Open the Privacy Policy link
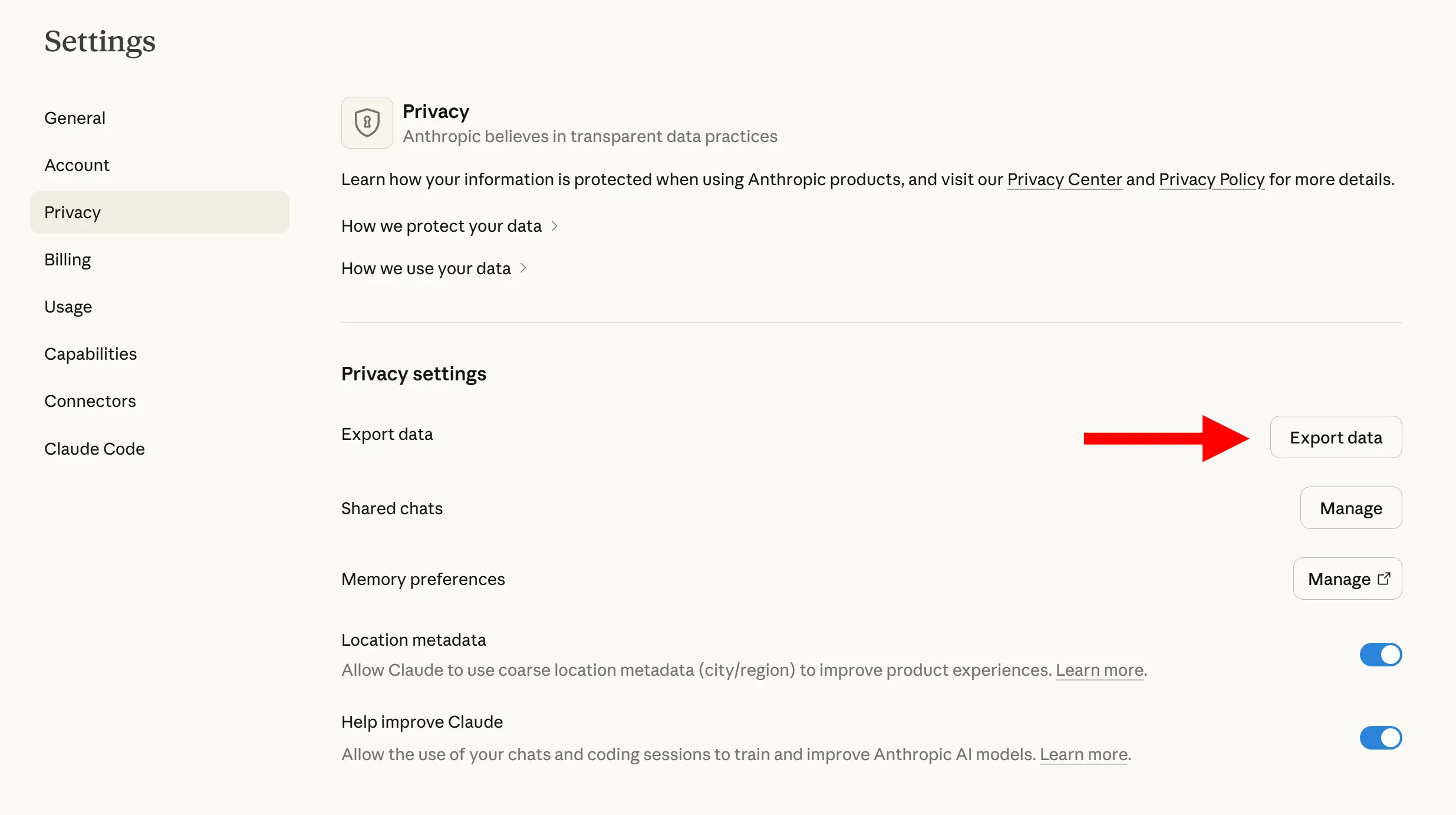Image resolution: width=1456 pixels, height=815 pixels. point(1211,179)
